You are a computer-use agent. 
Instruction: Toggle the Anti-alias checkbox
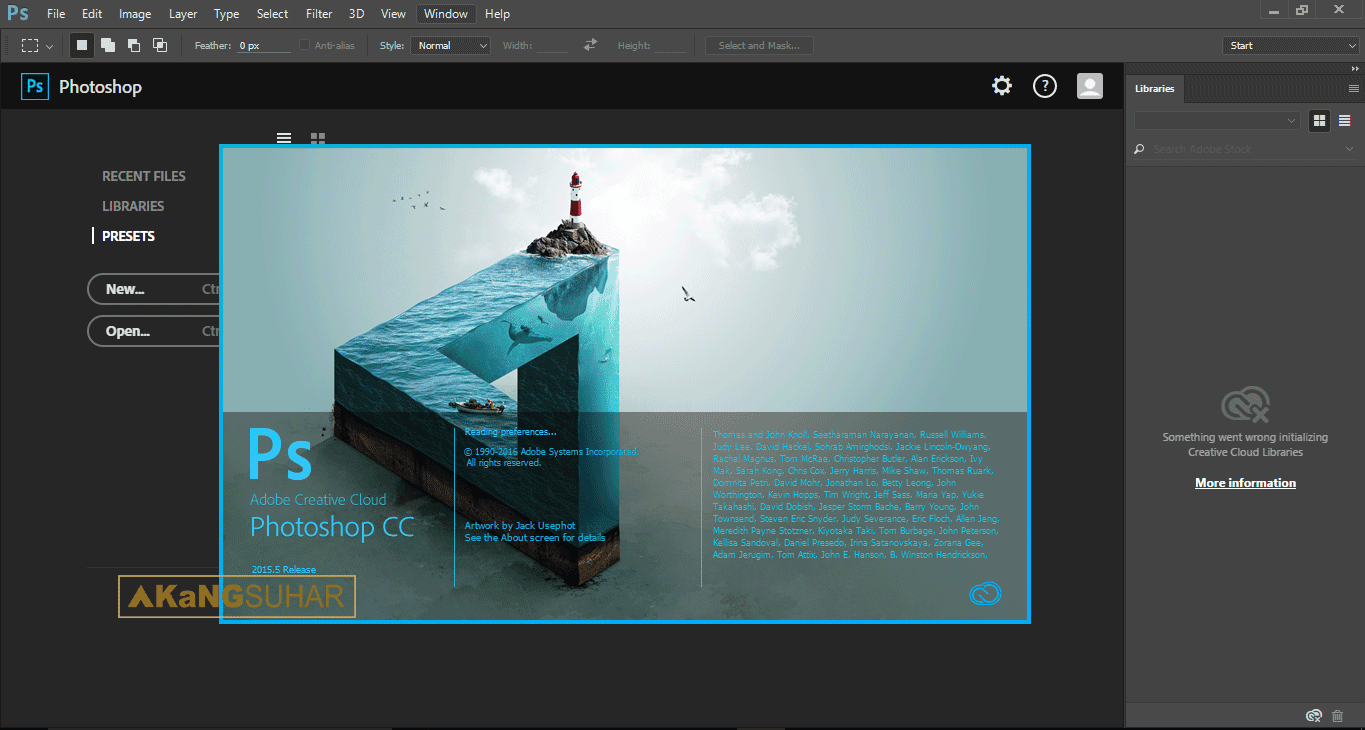point(306,45)
